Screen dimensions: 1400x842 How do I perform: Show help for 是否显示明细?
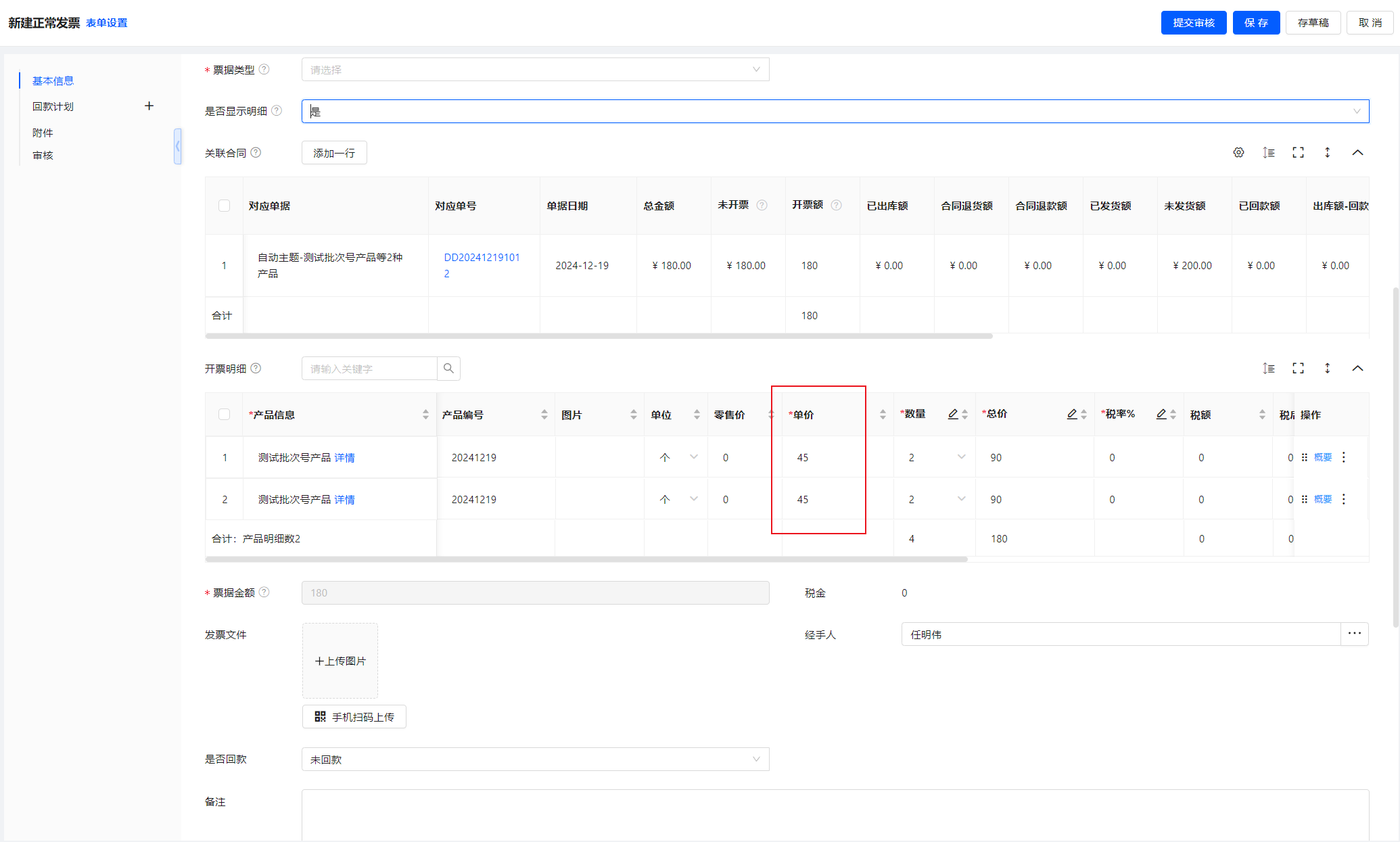[277, 110]
